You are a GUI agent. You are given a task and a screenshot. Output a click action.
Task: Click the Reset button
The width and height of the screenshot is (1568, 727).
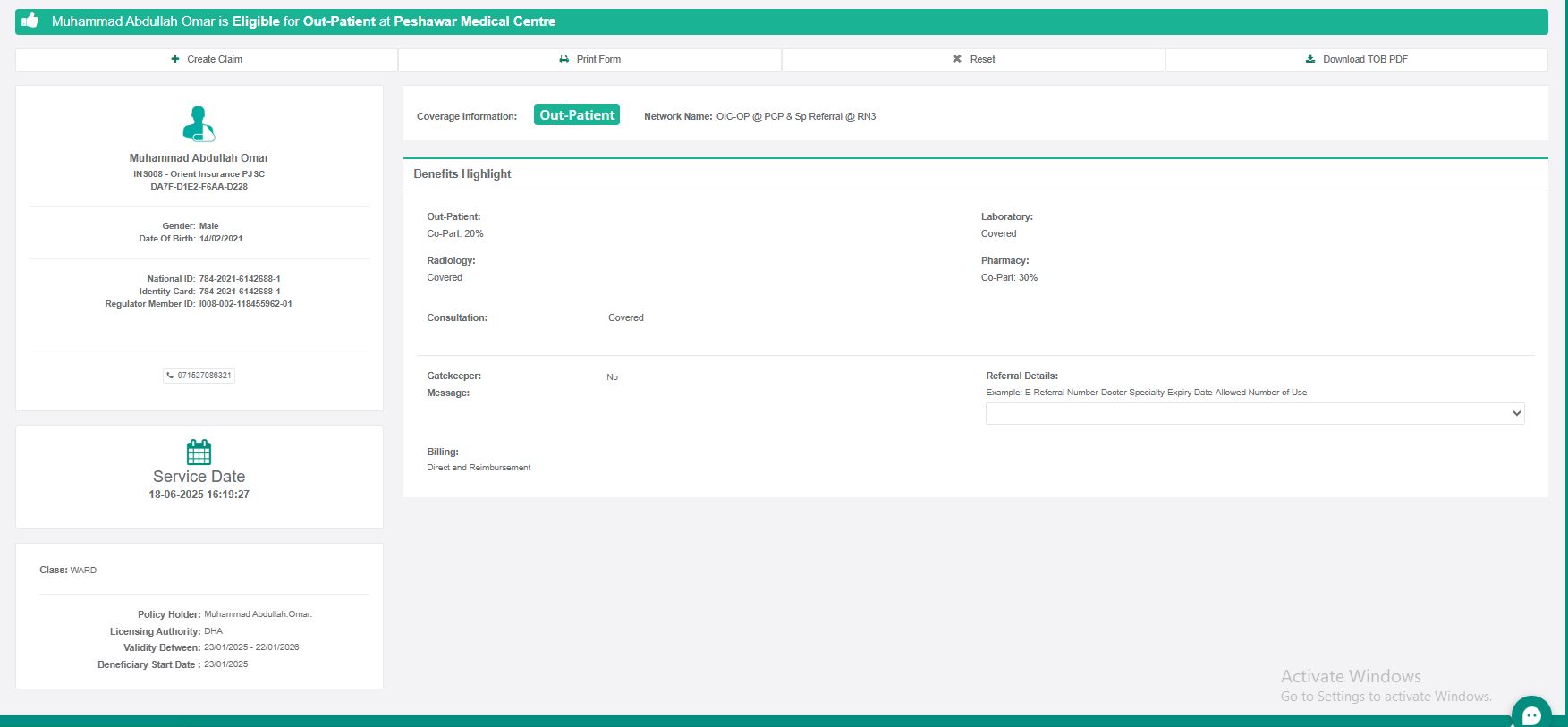[x=973, y=59]
